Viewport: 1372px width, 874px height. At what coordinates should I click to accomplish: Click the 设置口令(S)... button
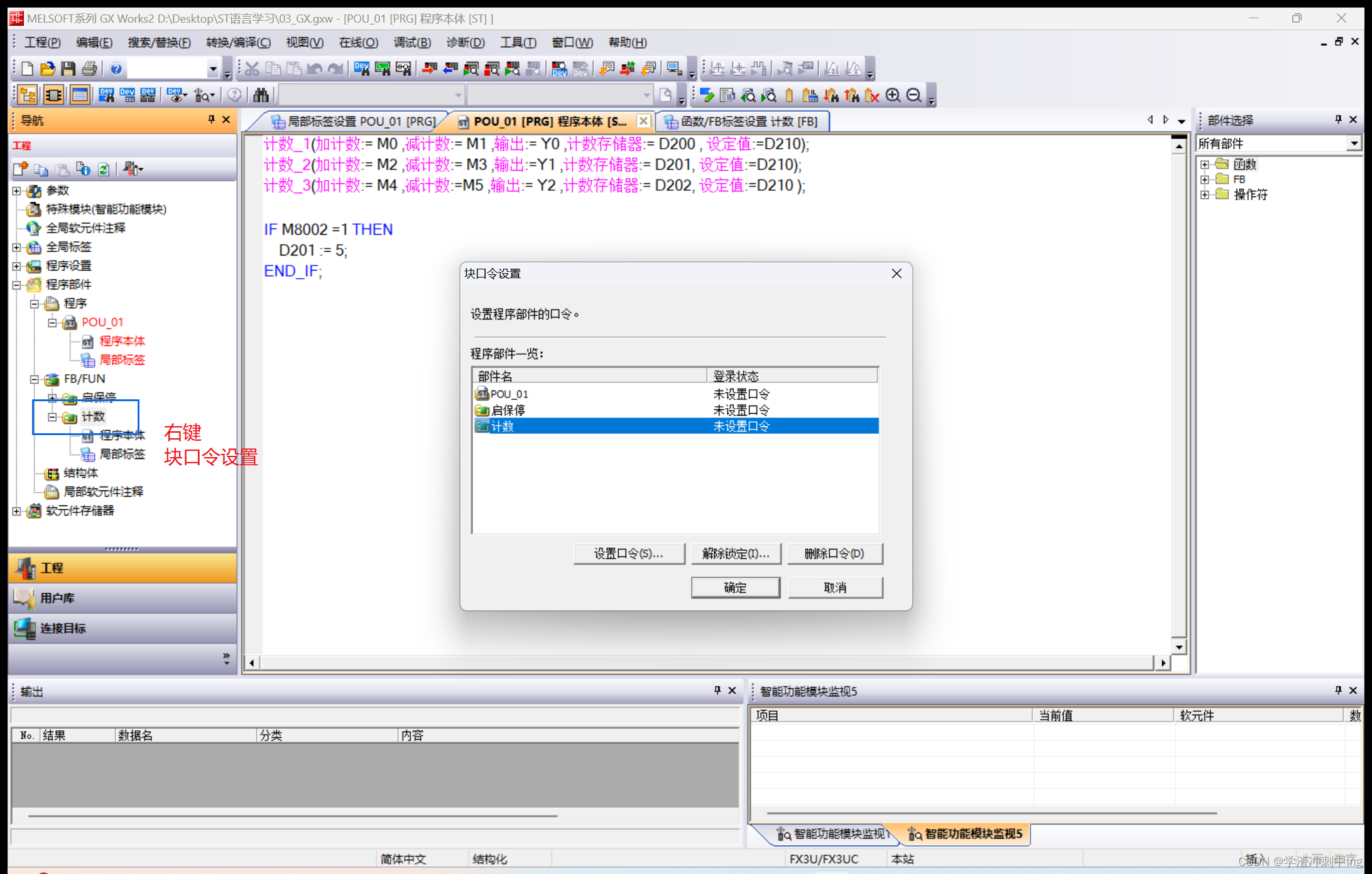628,554
